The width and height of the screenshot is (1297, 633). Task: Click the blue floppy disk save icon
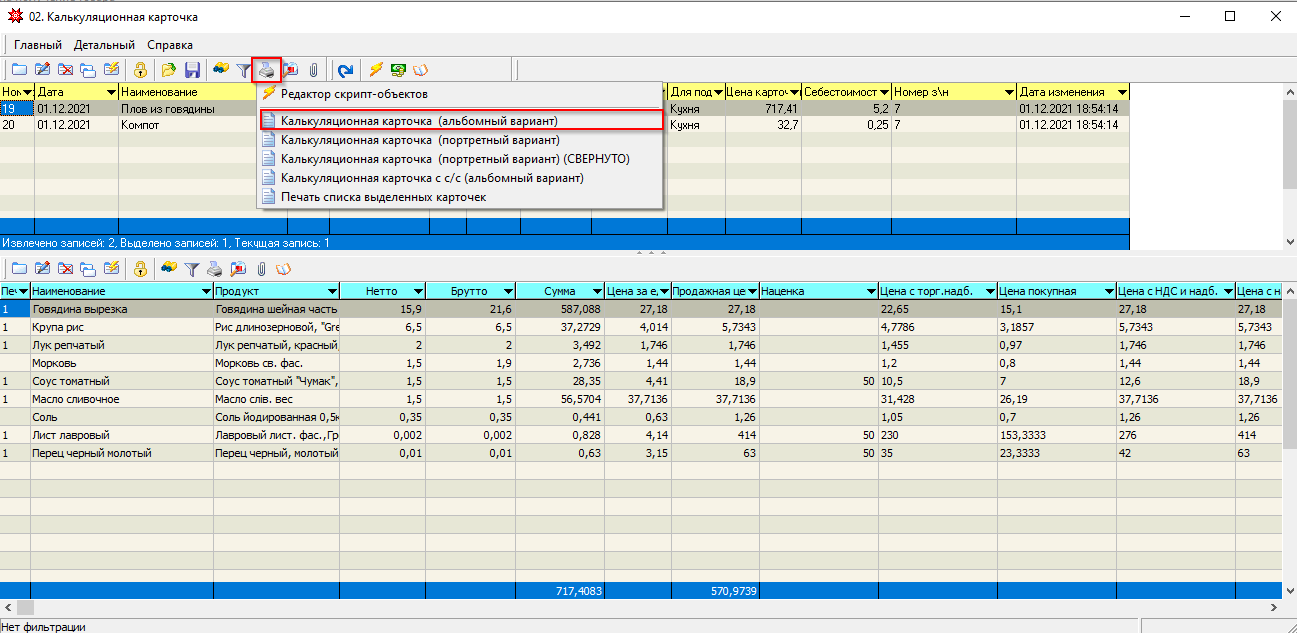192,70
